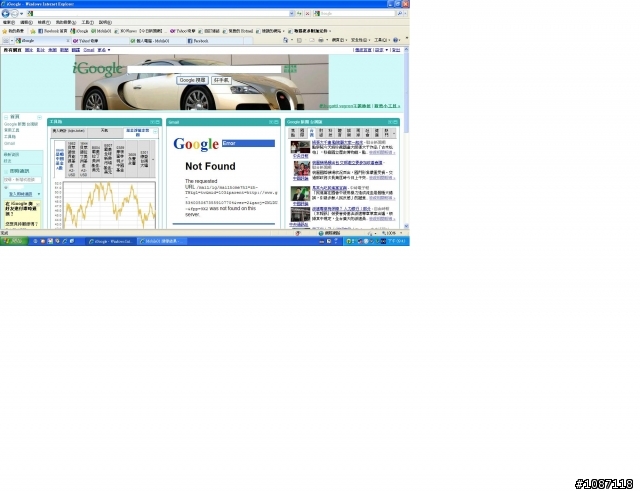Click the Favorites star button
The image size is (640, 492).
(x=13, y=31)
